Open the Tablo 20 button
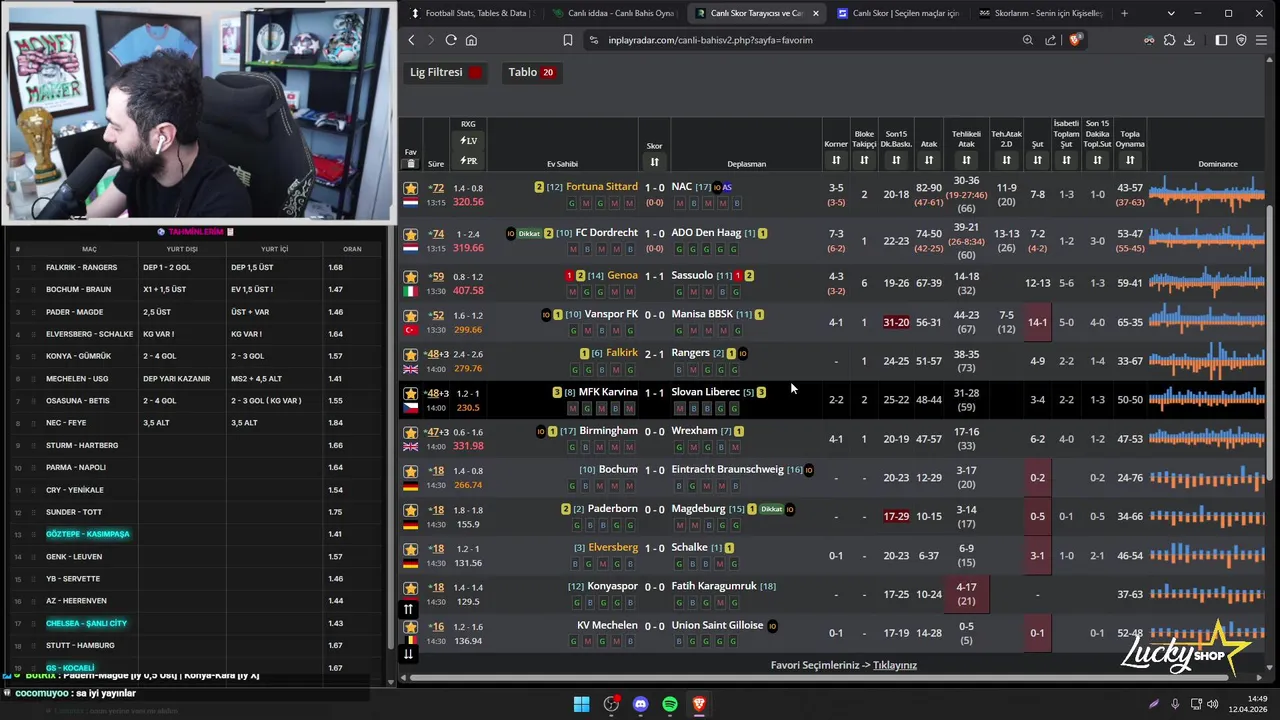The width and height of the screenshot is (1280, 720). click(x=531, y=72)
